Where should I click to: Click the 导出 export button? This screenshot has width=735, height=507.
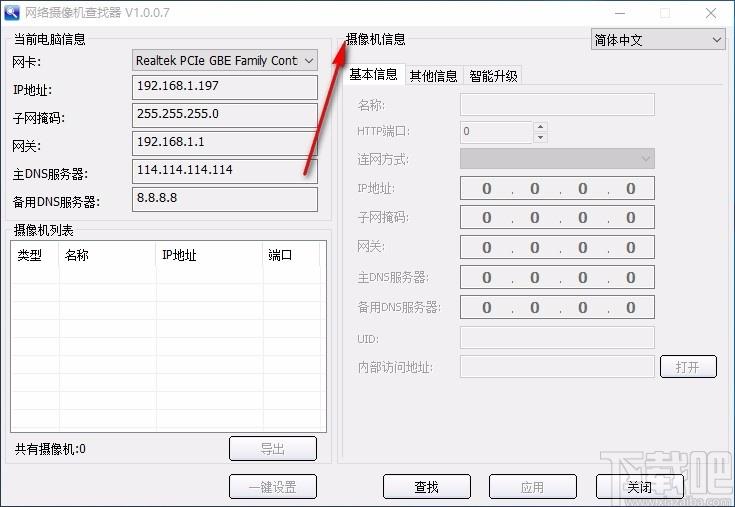[x=273, y=448]
